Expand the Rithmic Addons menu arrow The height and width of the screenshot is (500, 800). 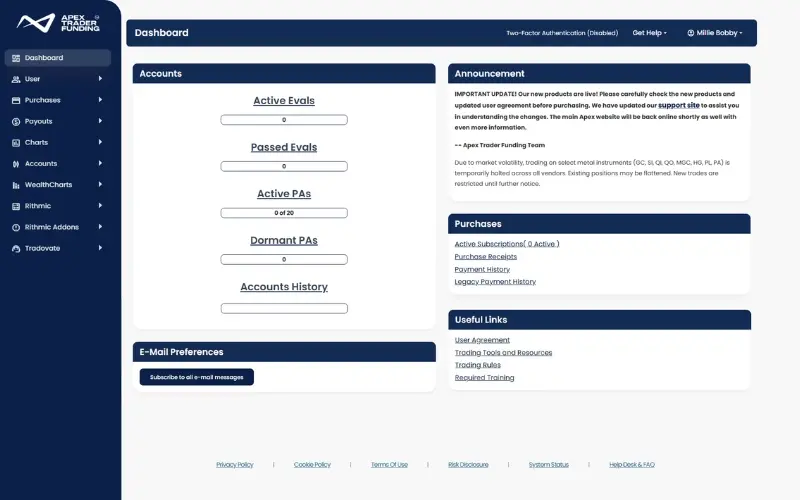[100, 227]
